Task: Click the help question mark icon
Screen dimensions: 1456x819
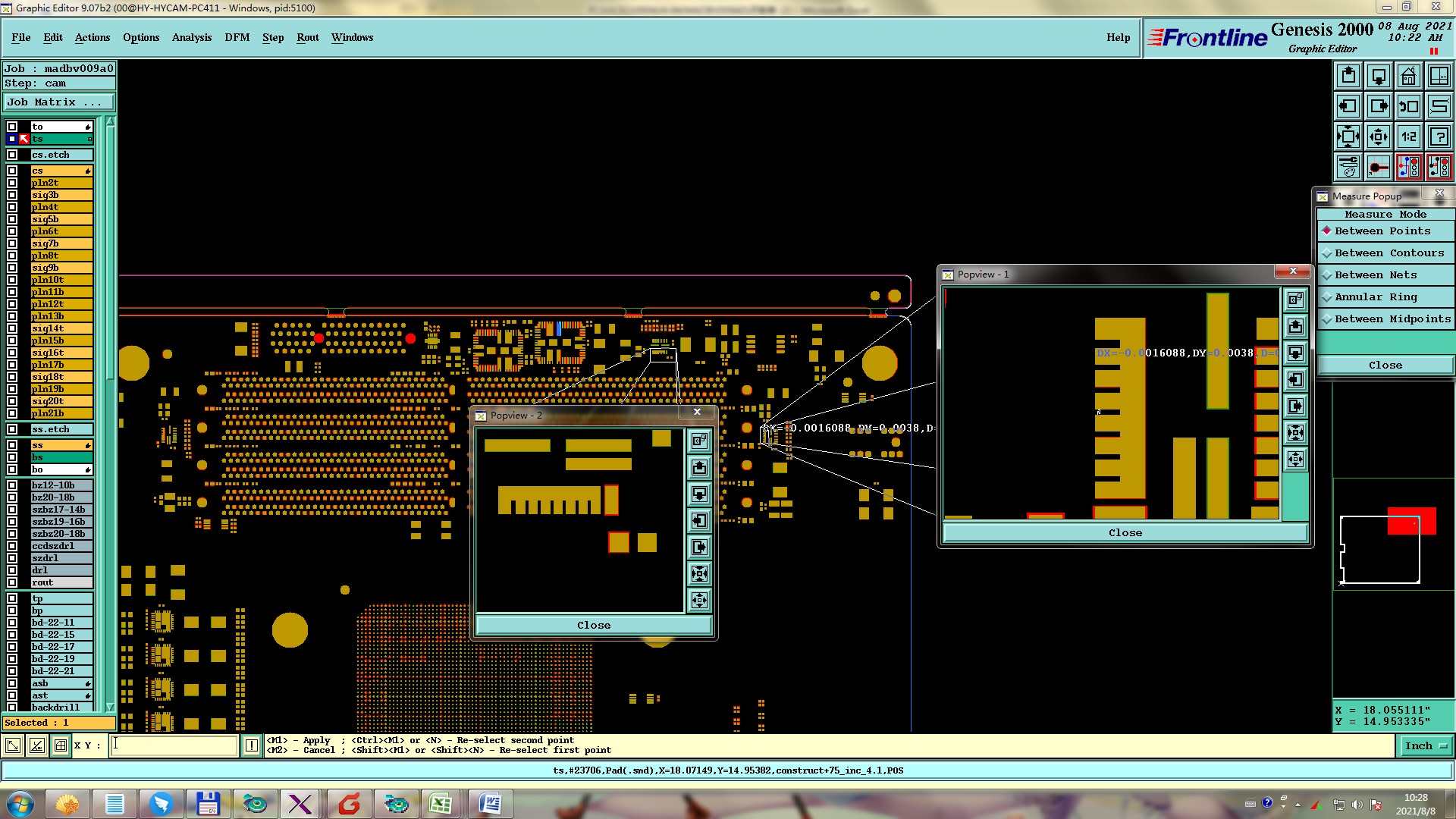Action: 1439,136
